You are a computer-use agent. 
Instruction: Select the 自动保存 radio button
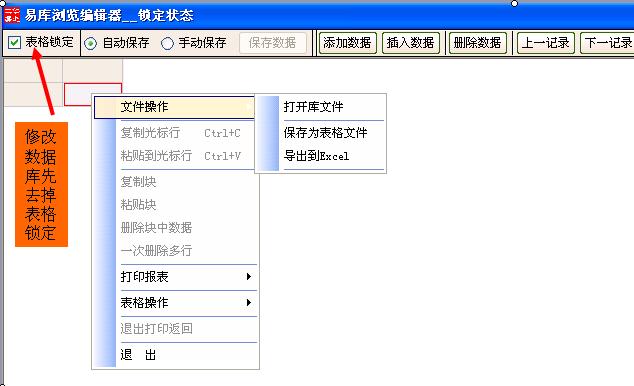click(91, 43)
